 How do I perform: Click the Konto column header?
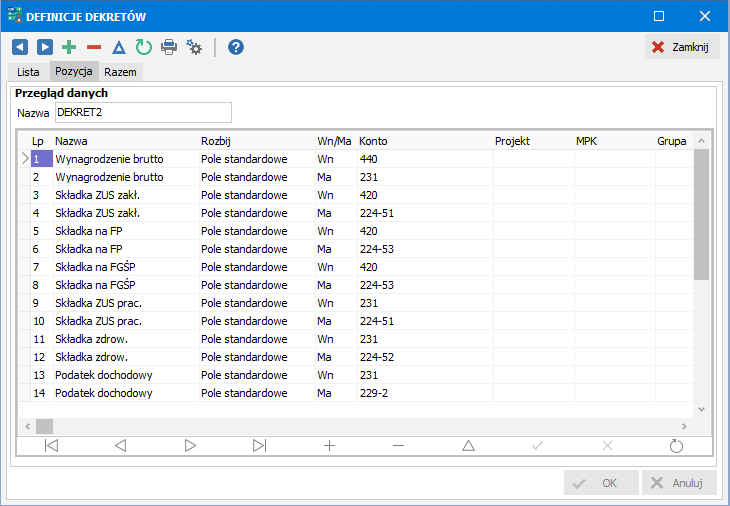[x=425, y=141]
